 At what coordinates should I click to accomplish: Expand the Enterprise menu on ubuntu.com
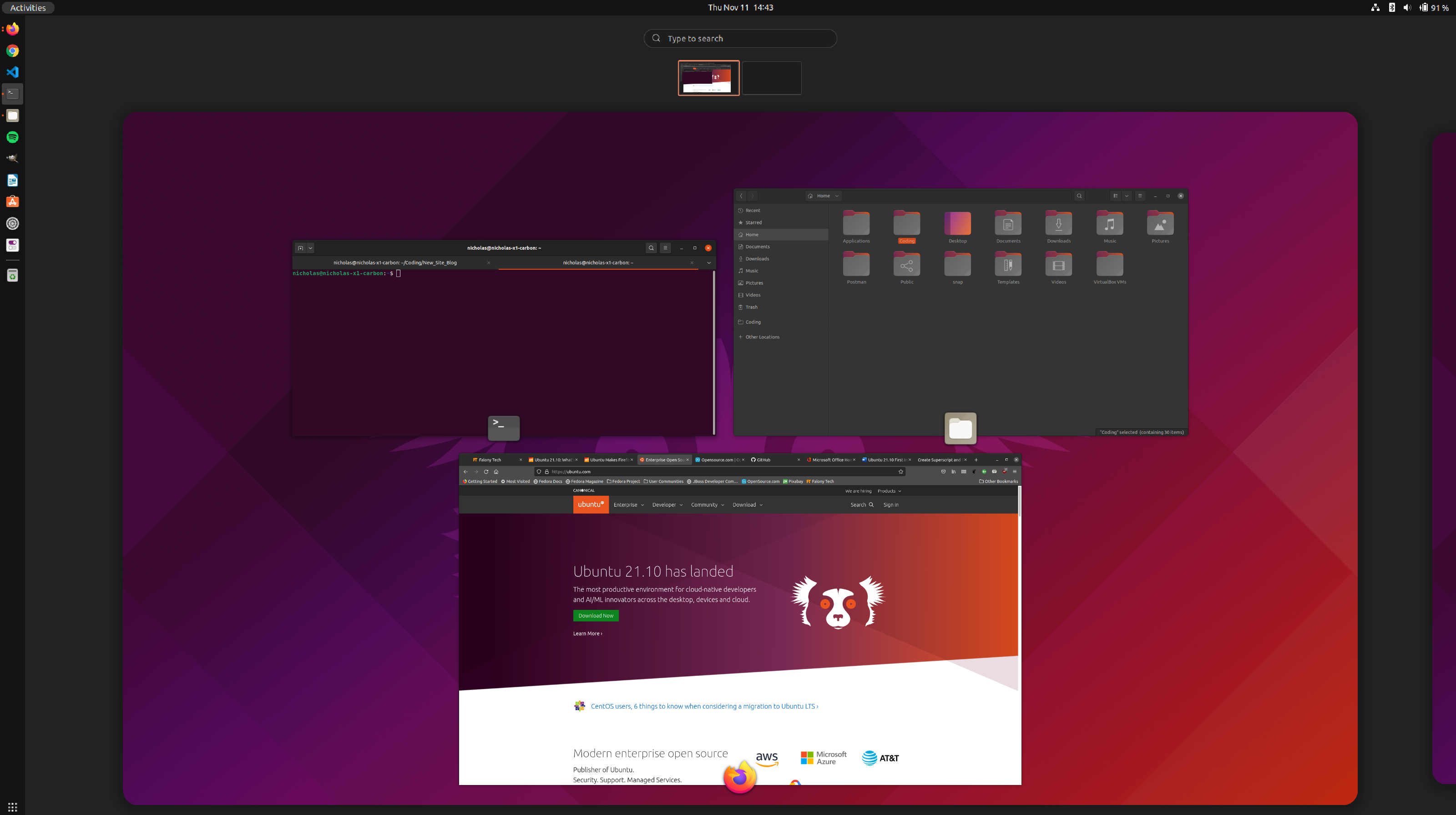[628, 505]
